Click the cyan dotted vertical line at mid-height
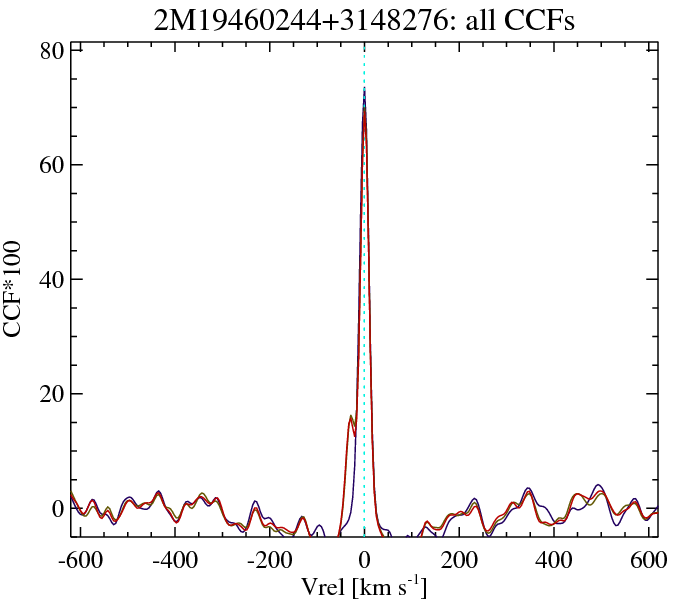Screen dimensions: 675x600 coord(364,290)
